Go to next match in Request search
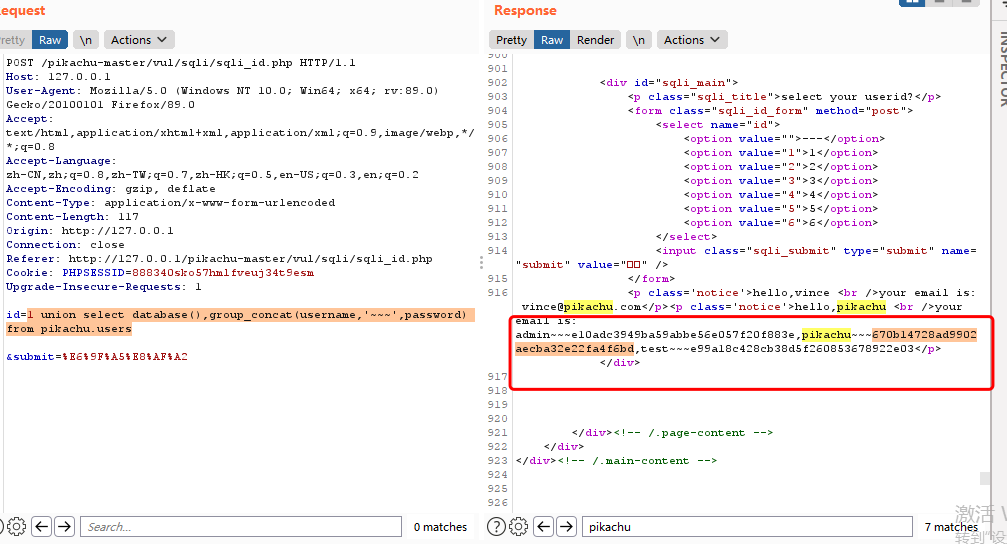The image size is (1007, 544). pos(64,527)
